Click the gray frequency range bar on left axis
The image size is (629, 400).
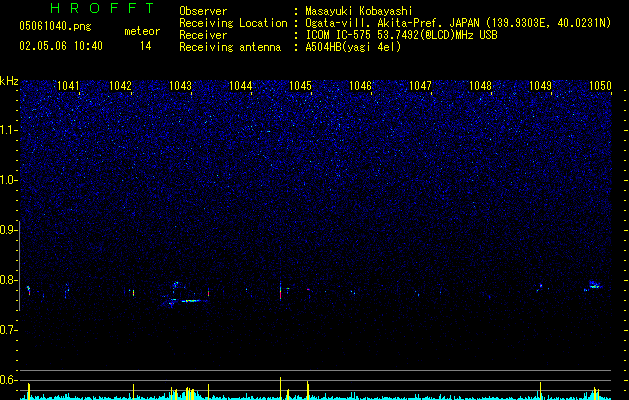20,265
